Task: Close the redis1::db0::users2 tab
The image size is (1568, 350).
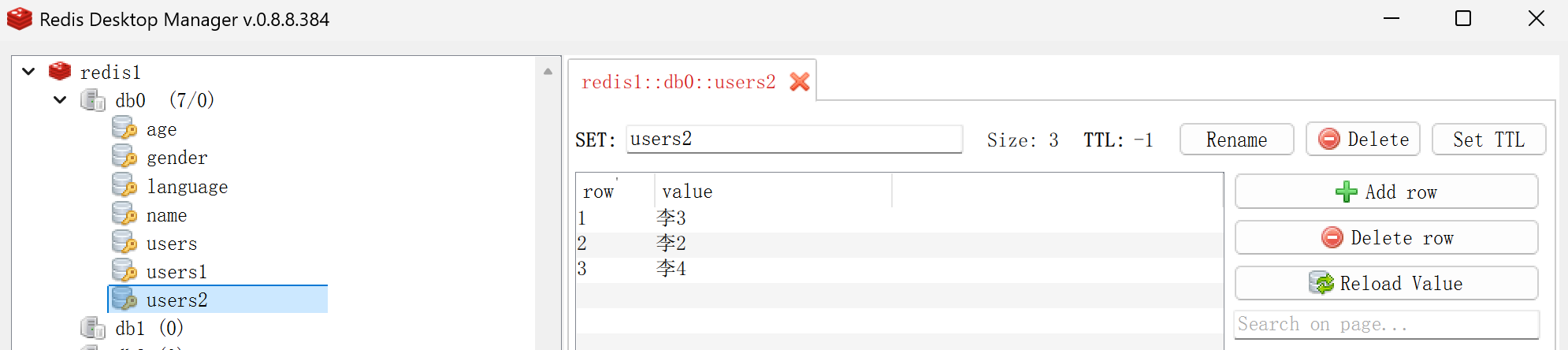Action: [800, 82]
